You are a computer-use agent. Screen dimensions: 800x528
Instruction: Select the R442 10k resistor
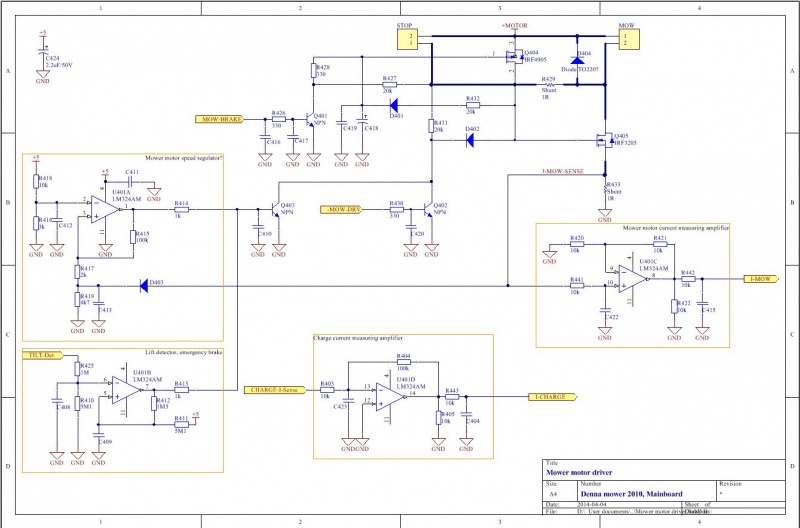688,279
